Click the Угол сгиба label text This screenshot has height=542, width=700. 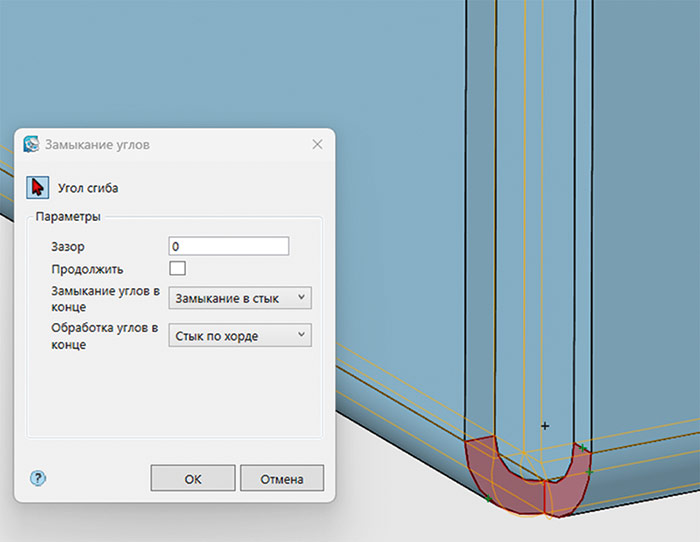pos(88,188)
